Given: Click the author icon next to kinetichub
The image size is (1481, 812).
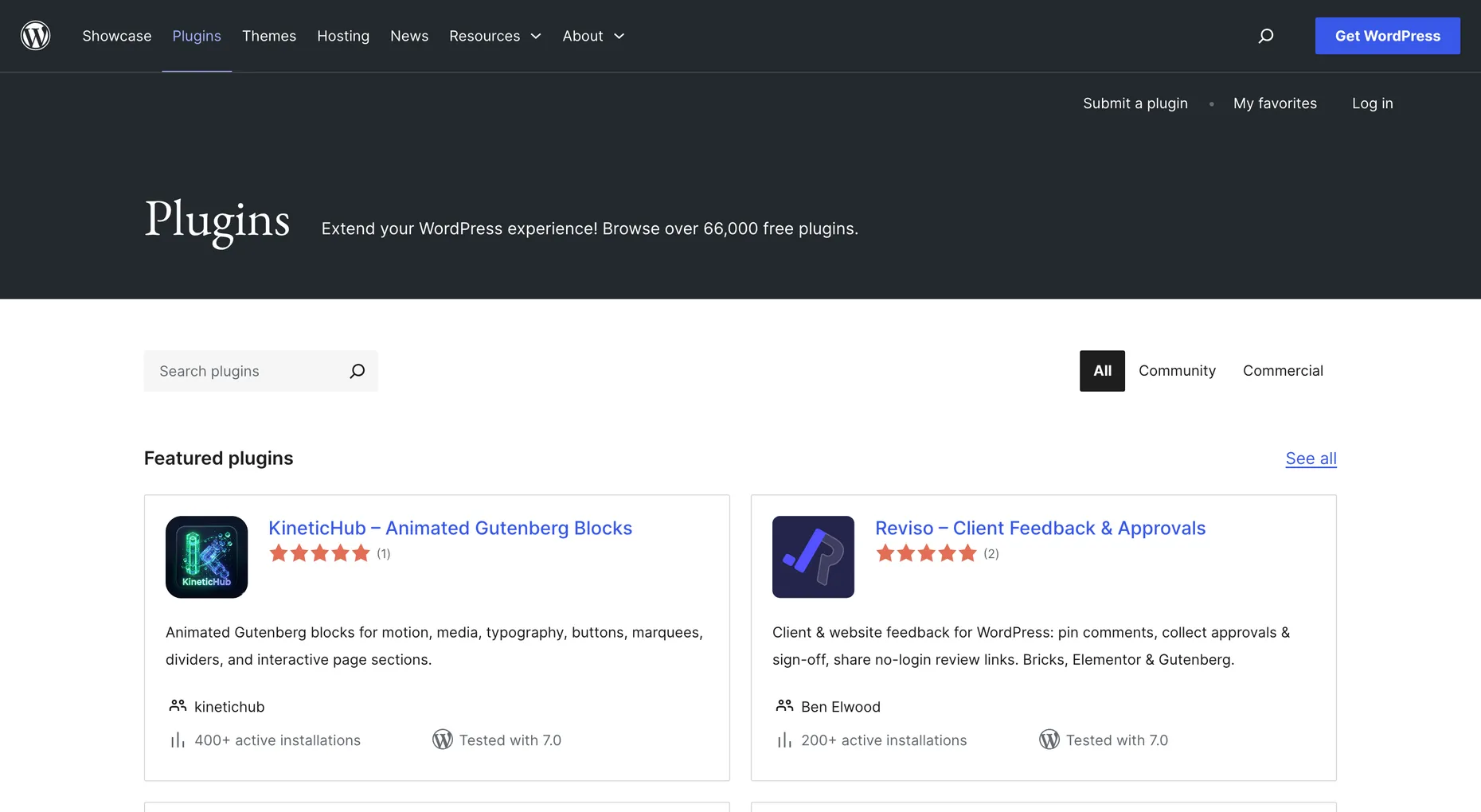Looking at the screenshot, I should (178, 706).
